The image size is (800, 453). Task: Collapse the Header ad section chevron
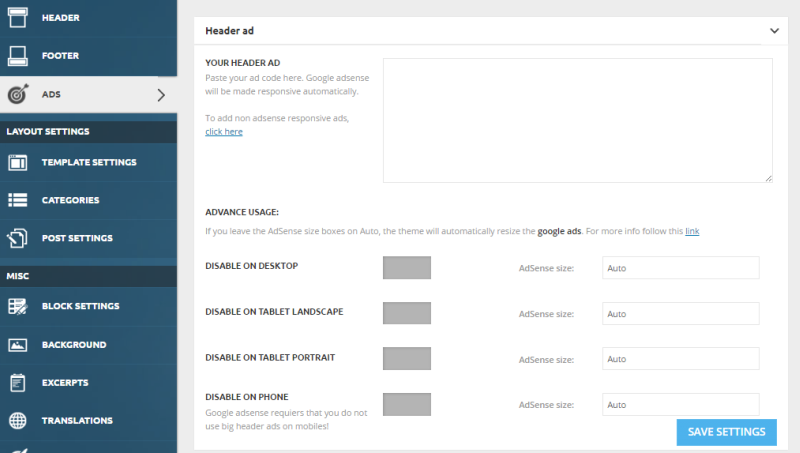[x=774, y=31]
